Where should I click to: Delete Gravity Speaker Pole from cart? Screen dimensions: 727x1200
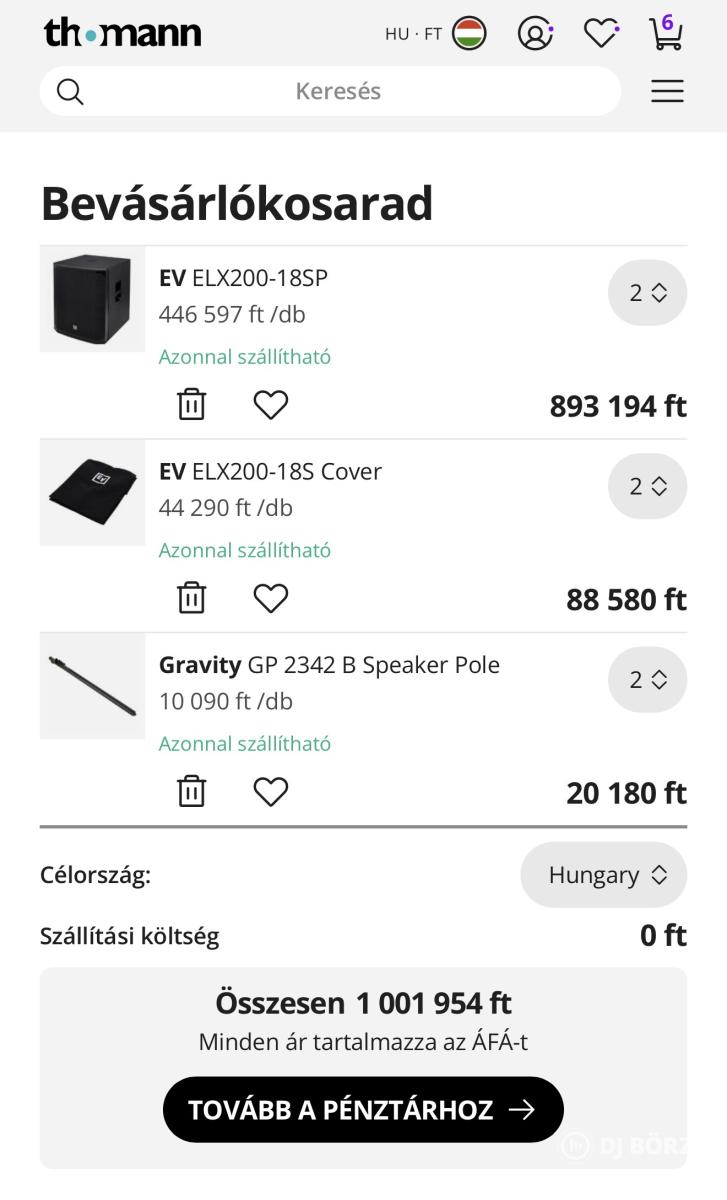pos(191,792)
